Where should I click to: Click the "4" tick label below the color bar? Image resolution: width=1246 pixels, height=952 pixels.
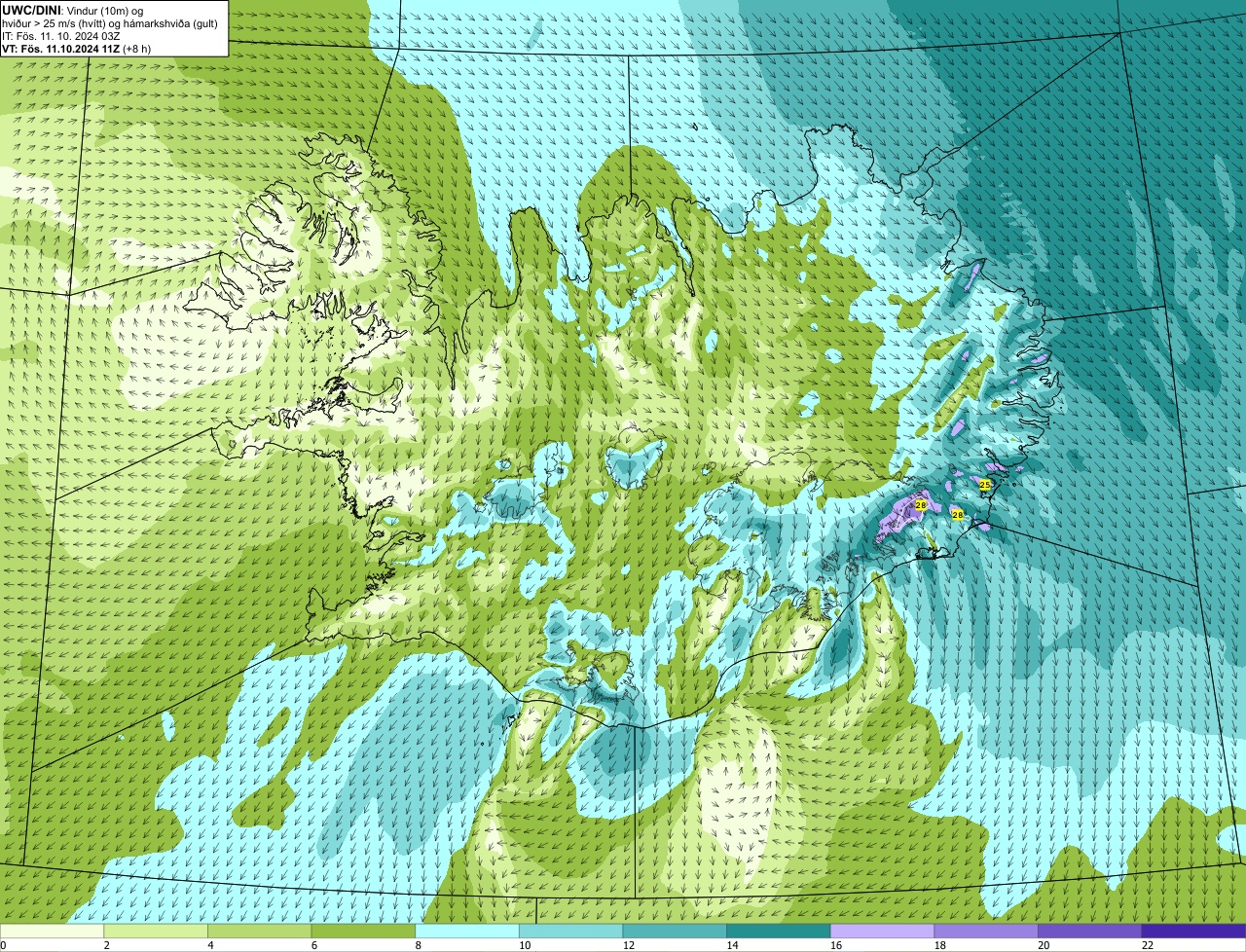[210, 945]
